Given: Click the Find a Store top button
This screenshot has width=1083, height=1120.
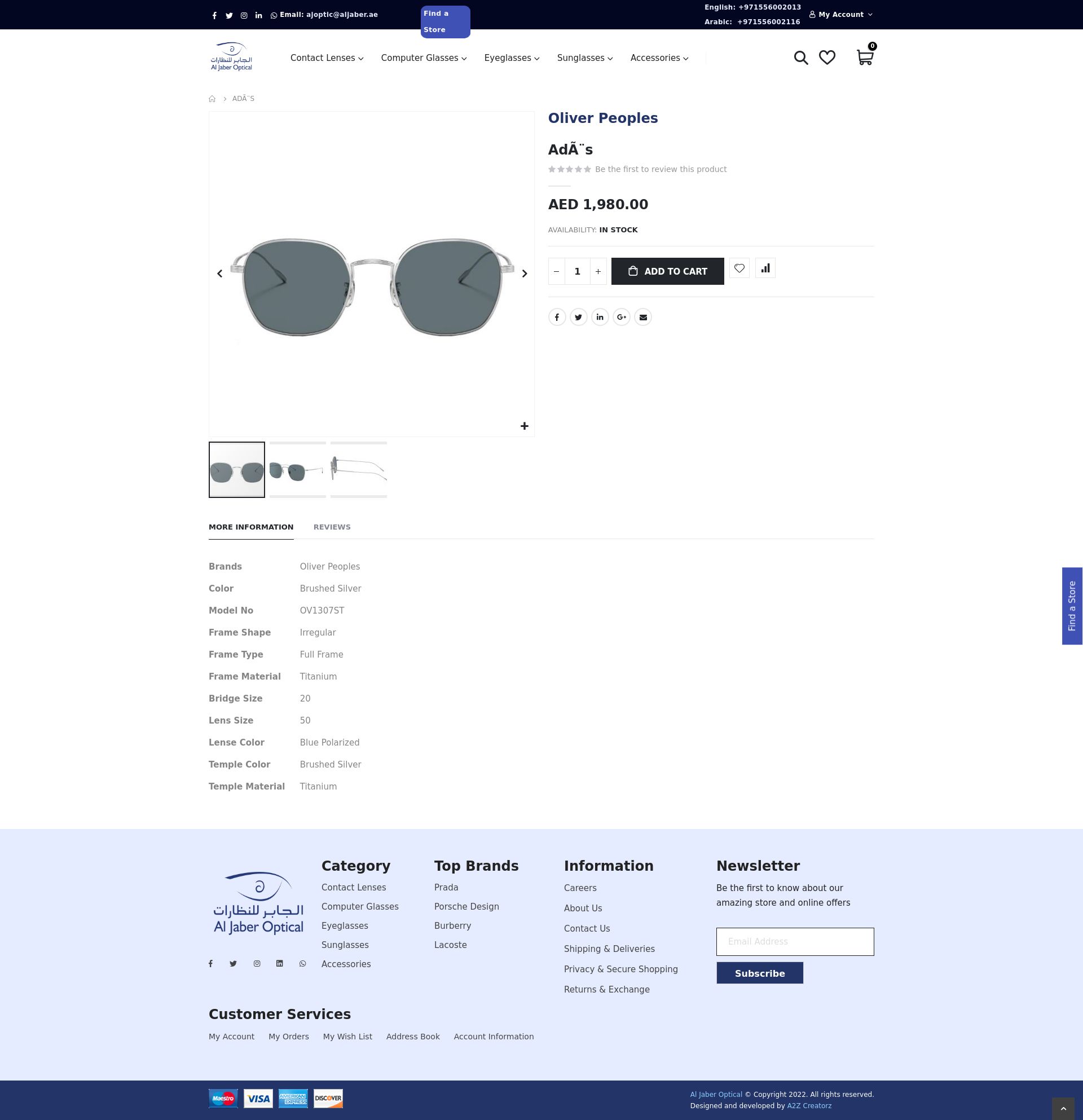Looking at the screenshot, I should click(x=445, y=22).
